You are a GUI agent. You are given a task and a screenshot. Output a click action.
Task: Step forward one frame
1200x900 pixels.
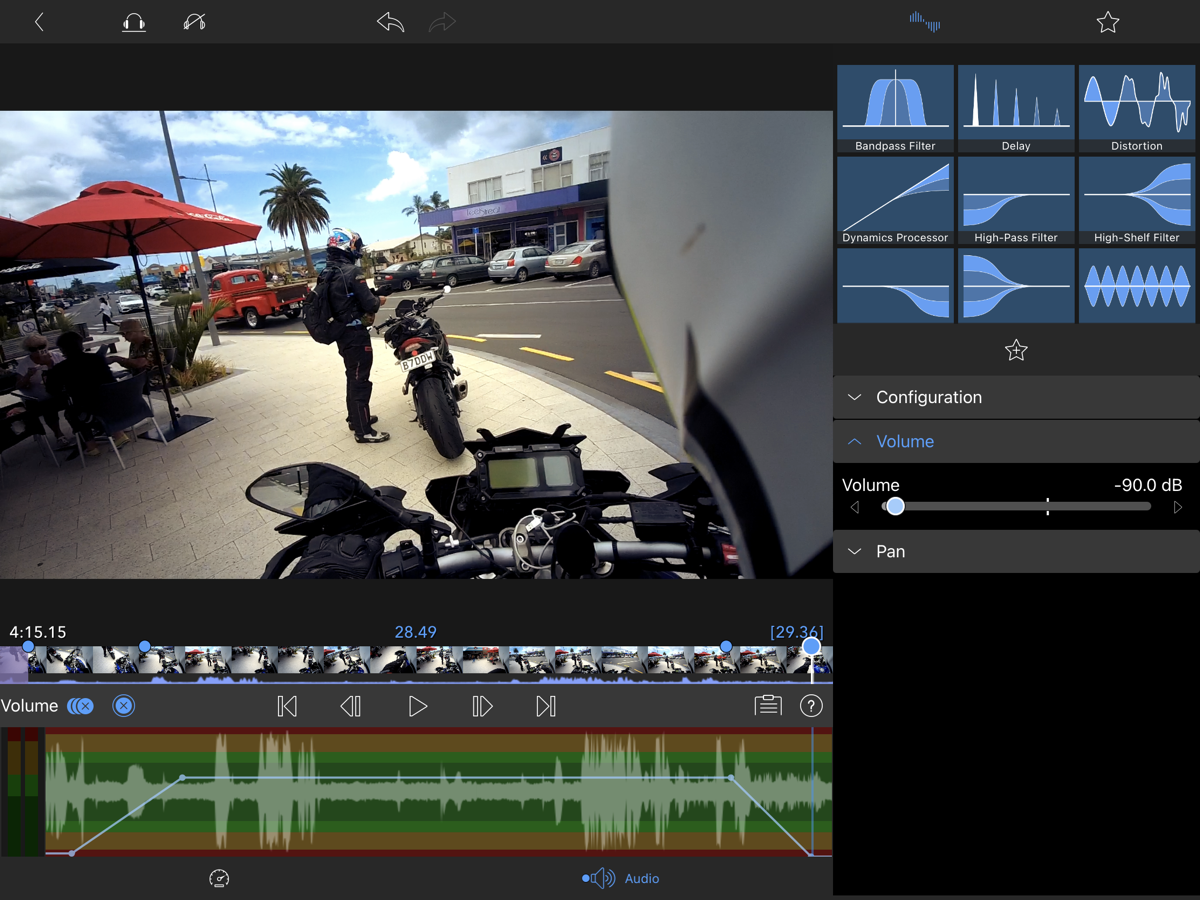(x=482, y=706)
